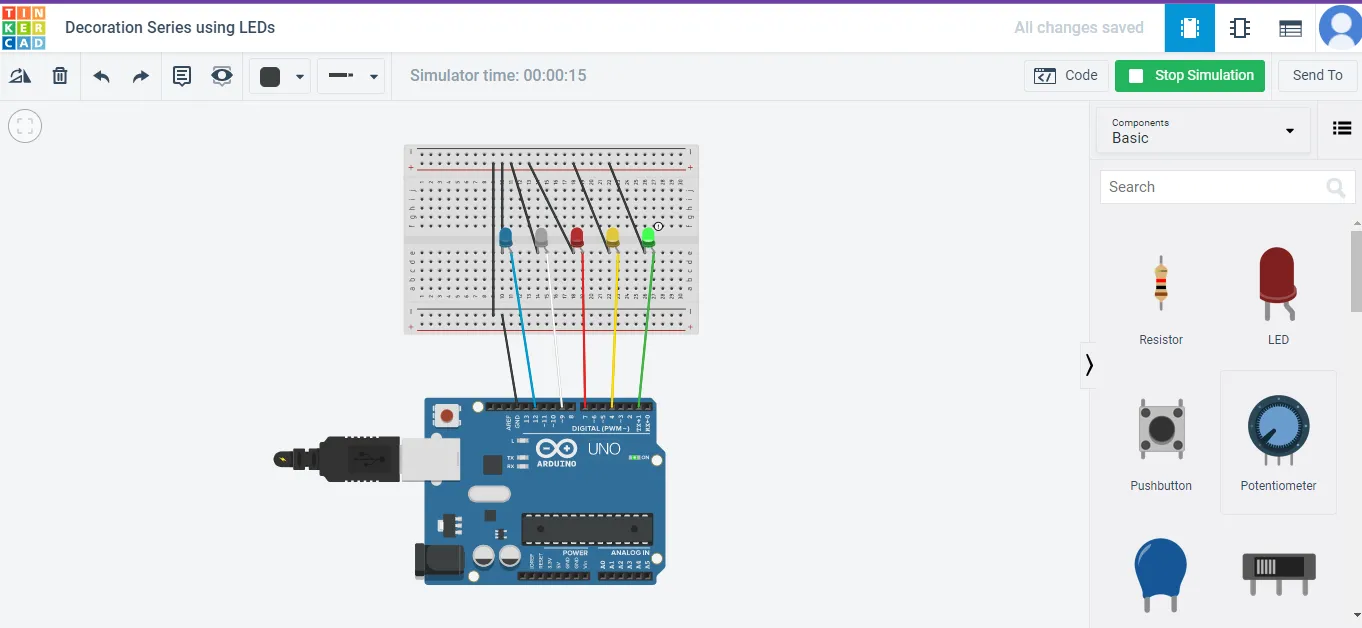Viewport: 1362px width, 628px height.
Task: Click Stop Simulation to halt the run
Action: click(x=1189, y=75)
